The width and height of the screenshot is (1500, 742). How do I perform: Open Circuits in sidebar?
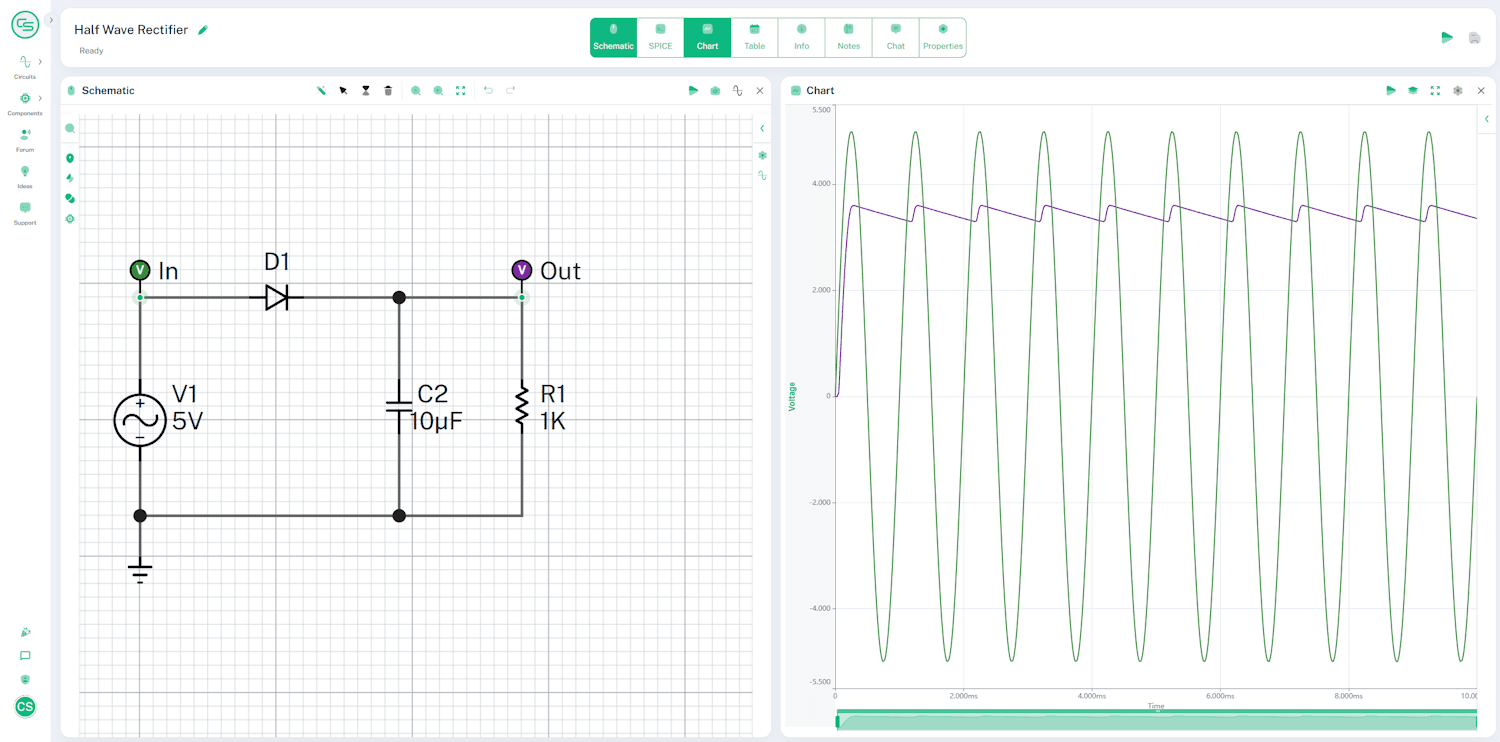tap(25, 67)
